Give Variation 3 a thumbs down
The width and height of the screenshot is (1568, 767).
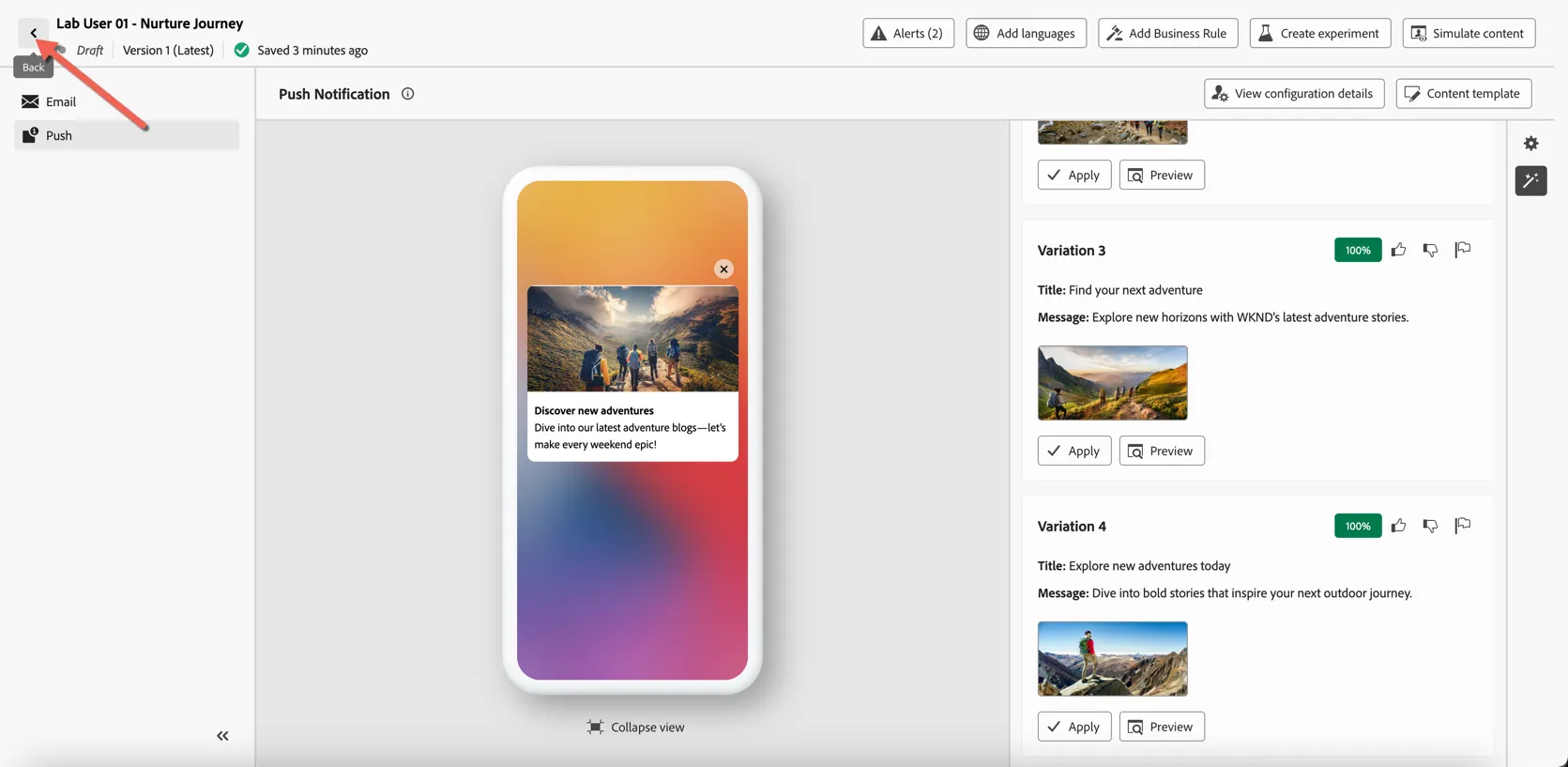pos(1430,250)
